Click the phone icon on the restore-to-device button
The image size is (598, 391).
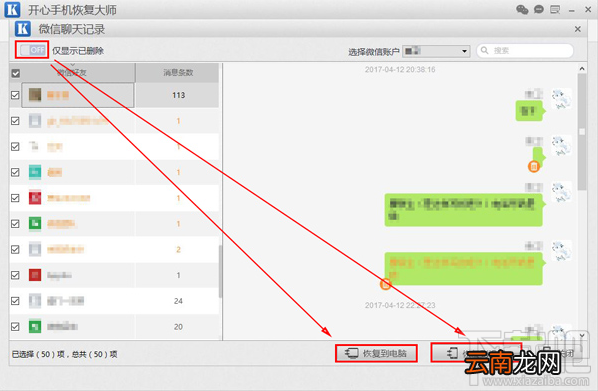pyautogui.click(x=453, y=353)
